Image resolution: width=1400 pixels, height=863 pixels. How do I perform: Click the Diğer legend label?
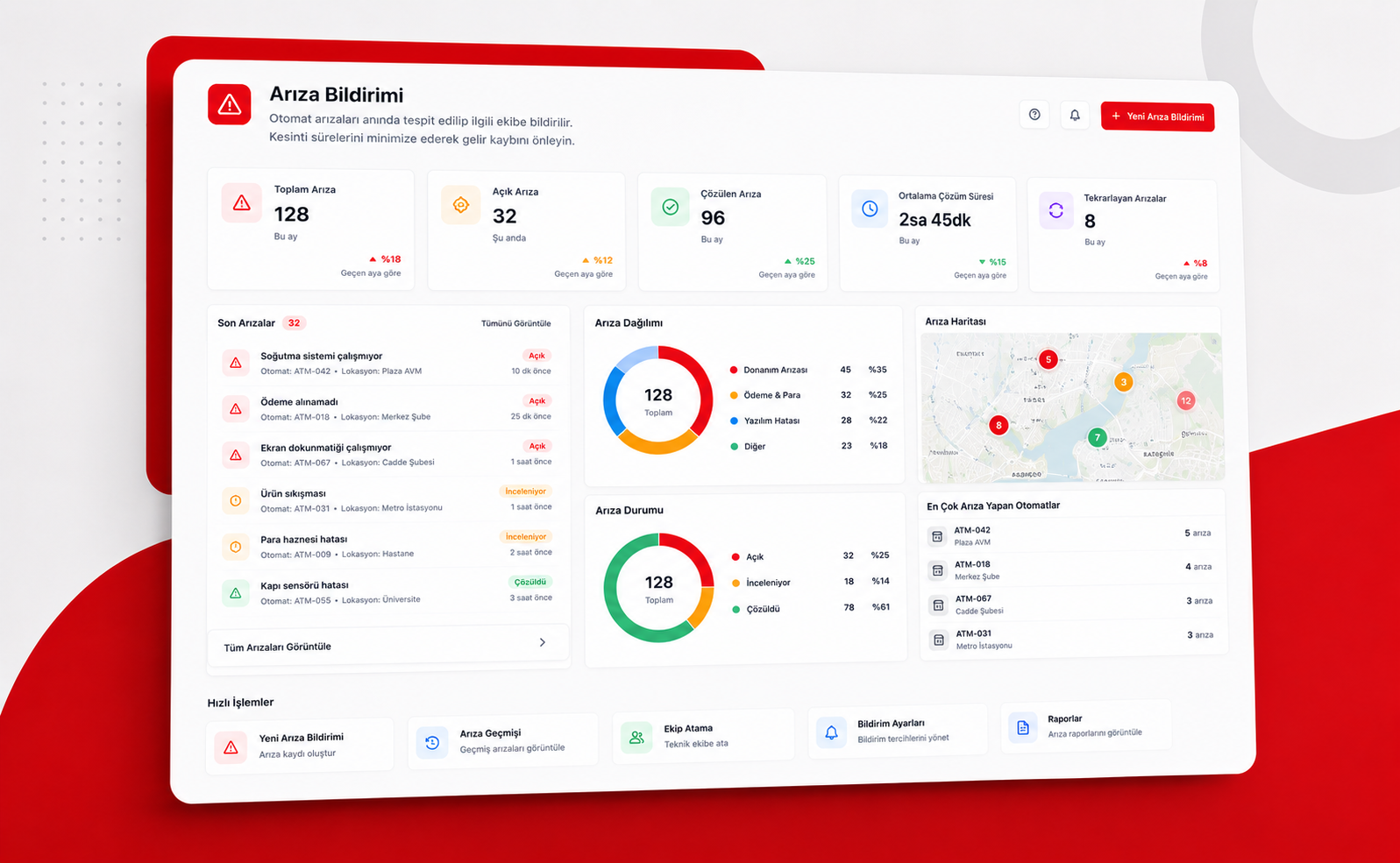pyautogui.click(x=755, y=447)
